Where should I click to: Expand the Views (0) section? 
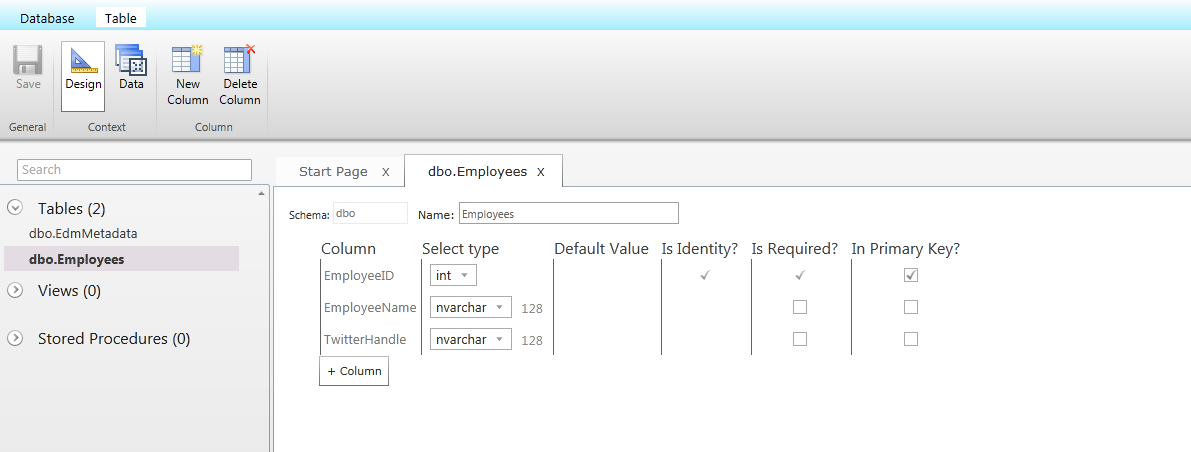pos(15,290)
